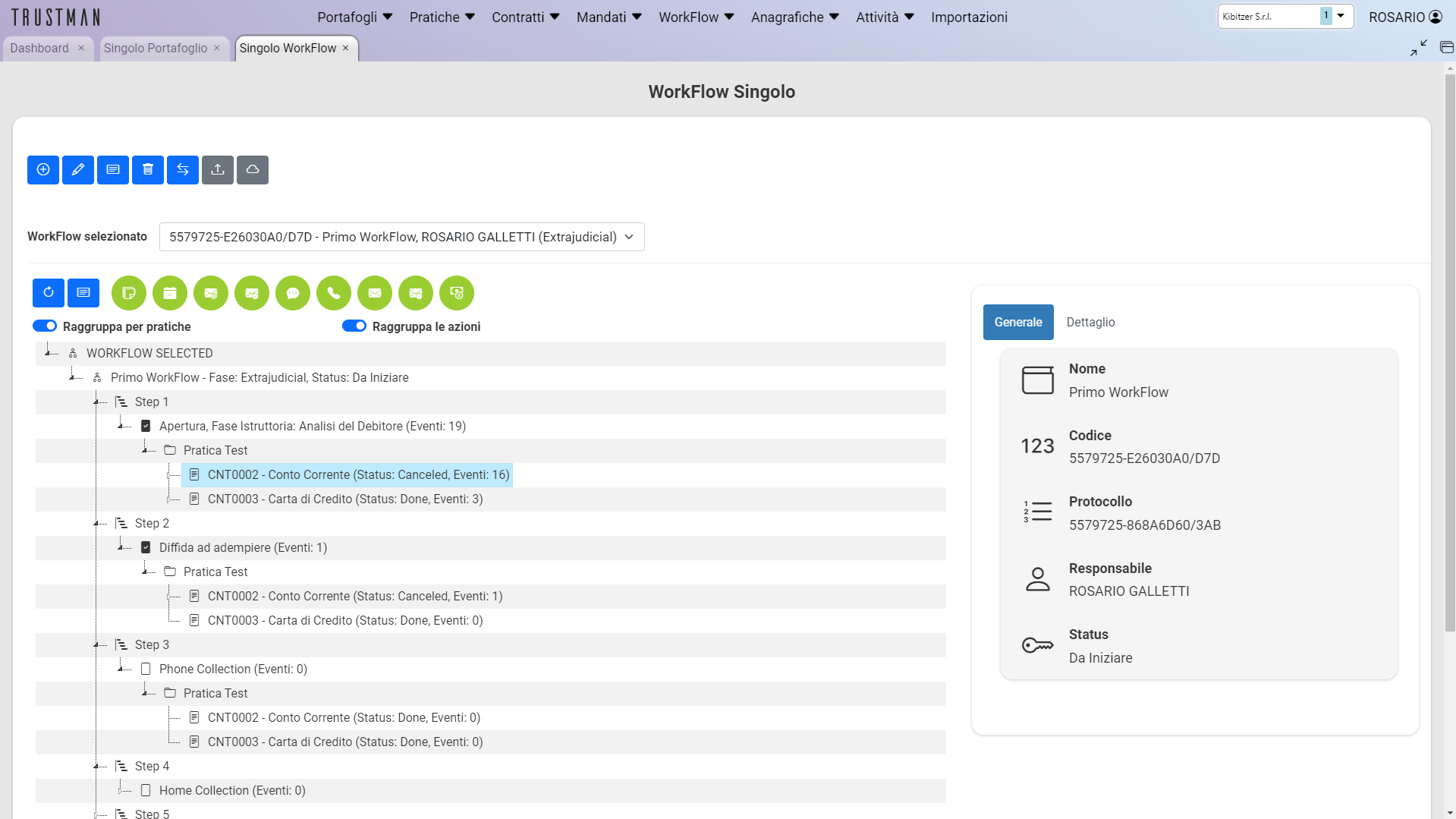Select CNT0002 Conto Corrente Done under Step 3
This screenshot has width=1456, height=819.
[344, 718]
